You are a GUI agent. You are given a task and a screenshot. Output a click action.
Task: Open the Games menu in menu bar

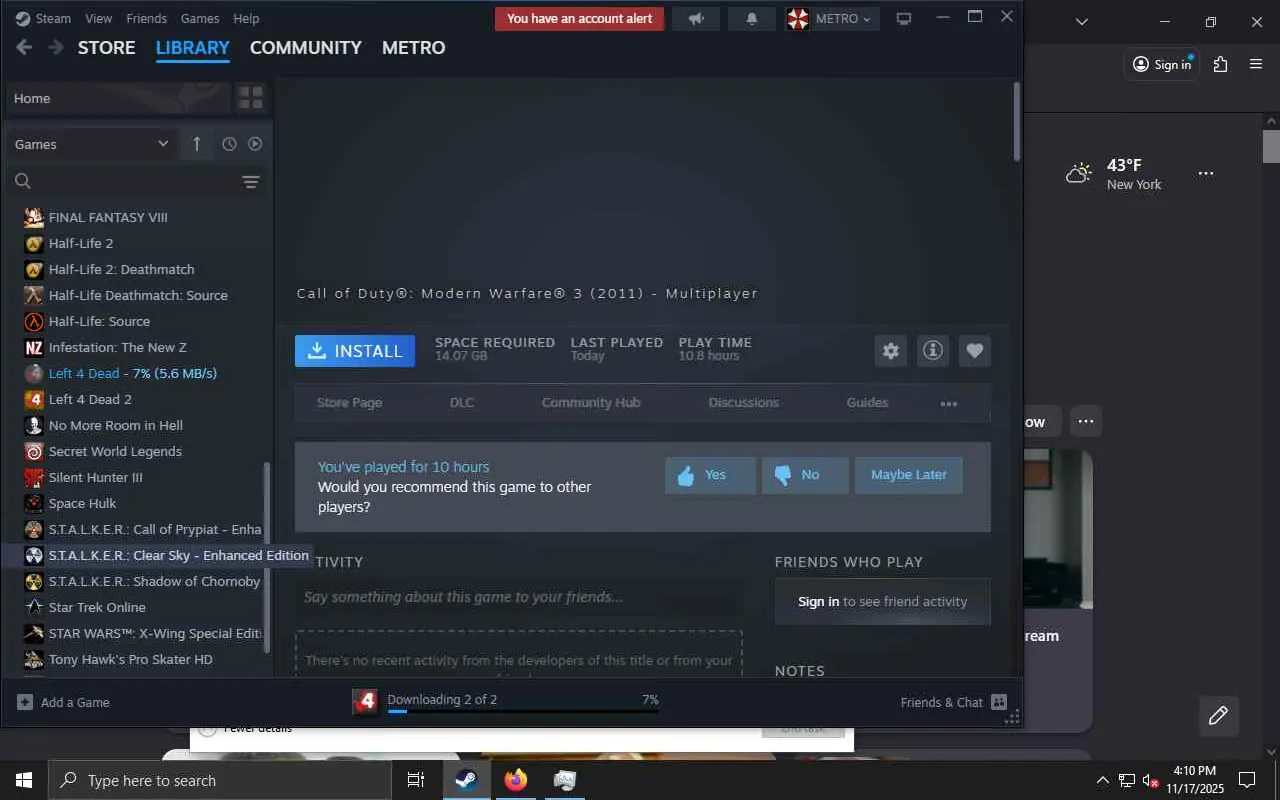pos(200,18)
